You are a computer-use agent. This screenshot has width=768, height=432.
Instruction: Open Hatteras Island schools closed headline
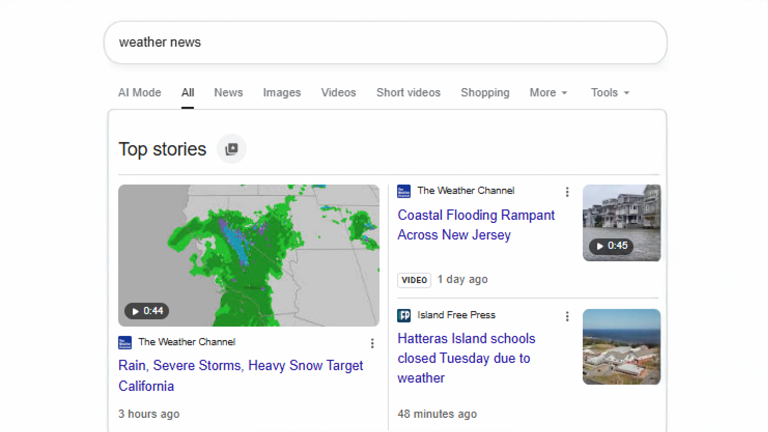(x=466, y=358)
